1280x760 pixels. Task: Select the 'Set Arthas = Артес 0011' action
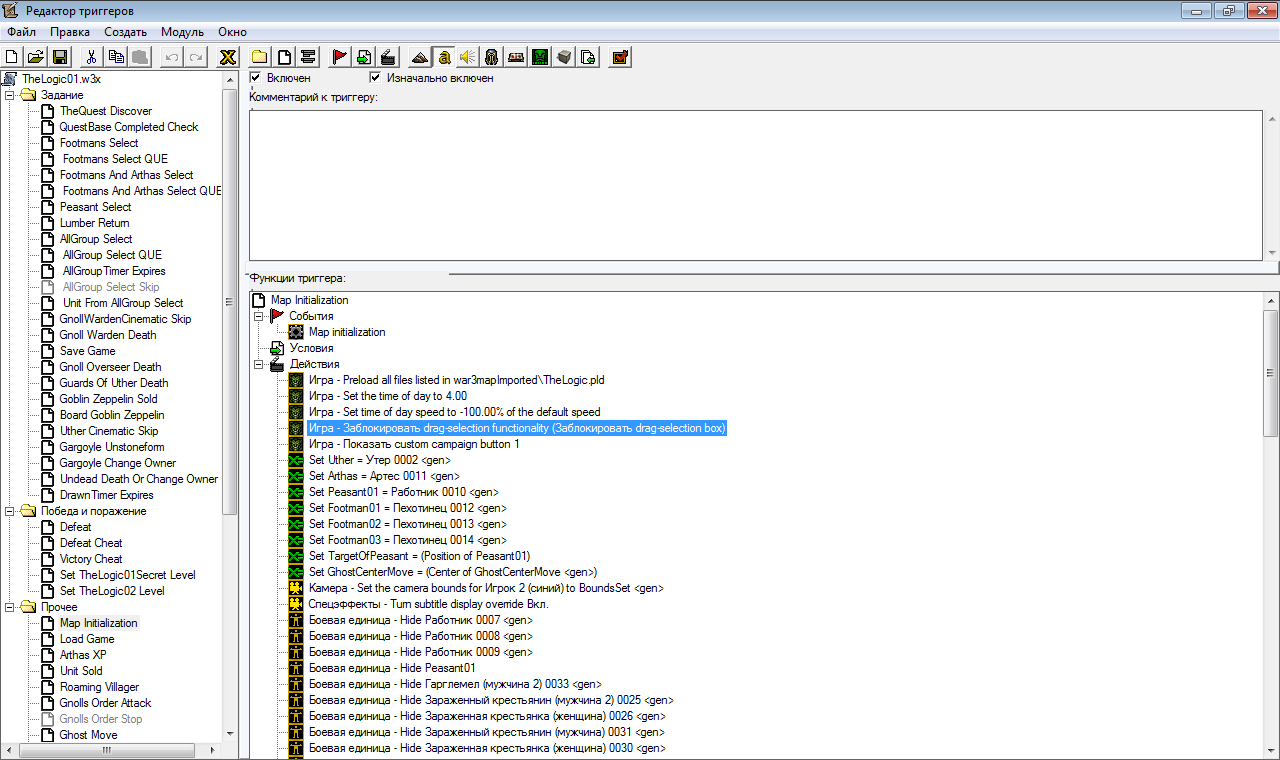[384, 476]
